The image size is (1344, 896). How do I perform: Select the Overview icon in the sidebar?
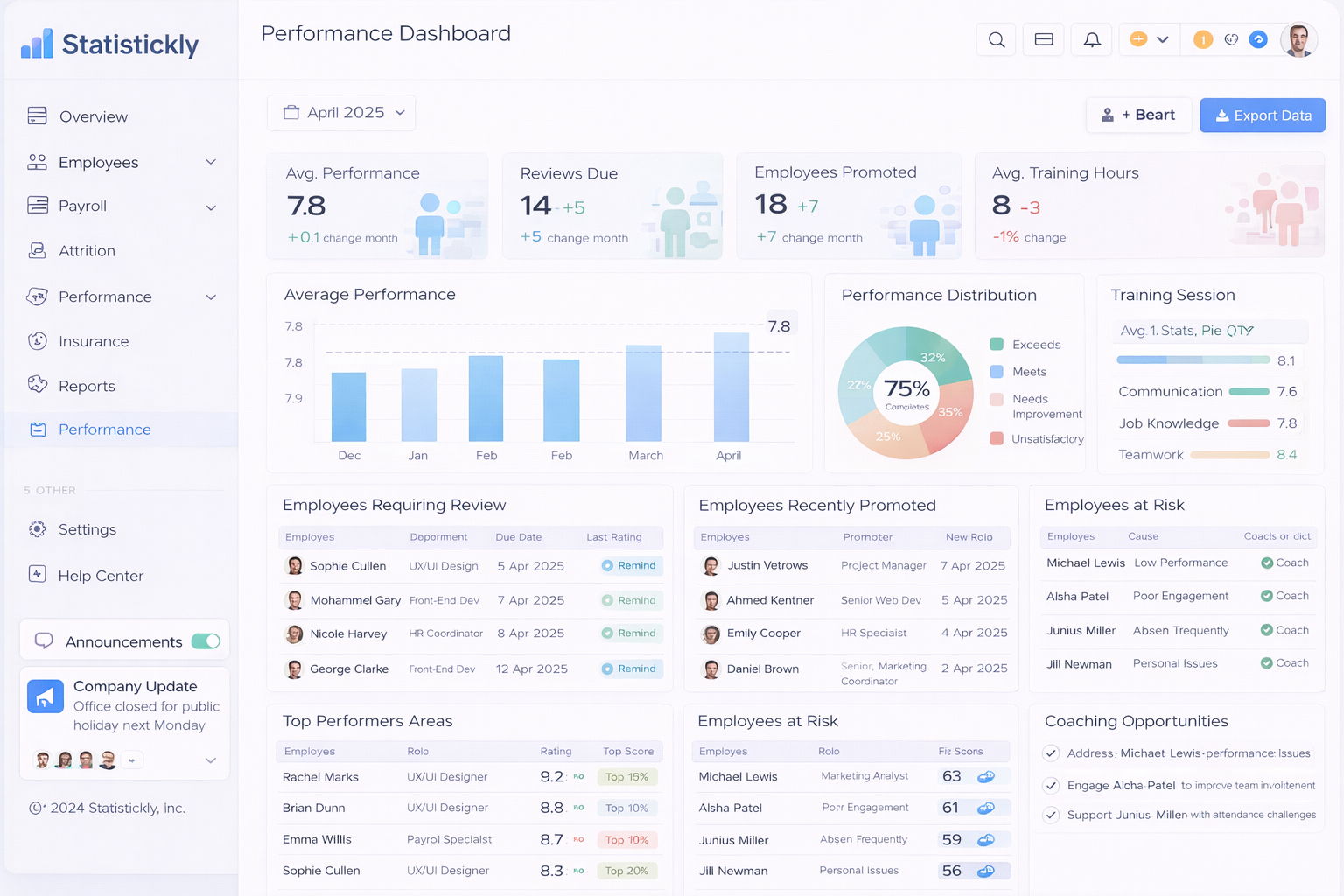(x=37, y=115)
